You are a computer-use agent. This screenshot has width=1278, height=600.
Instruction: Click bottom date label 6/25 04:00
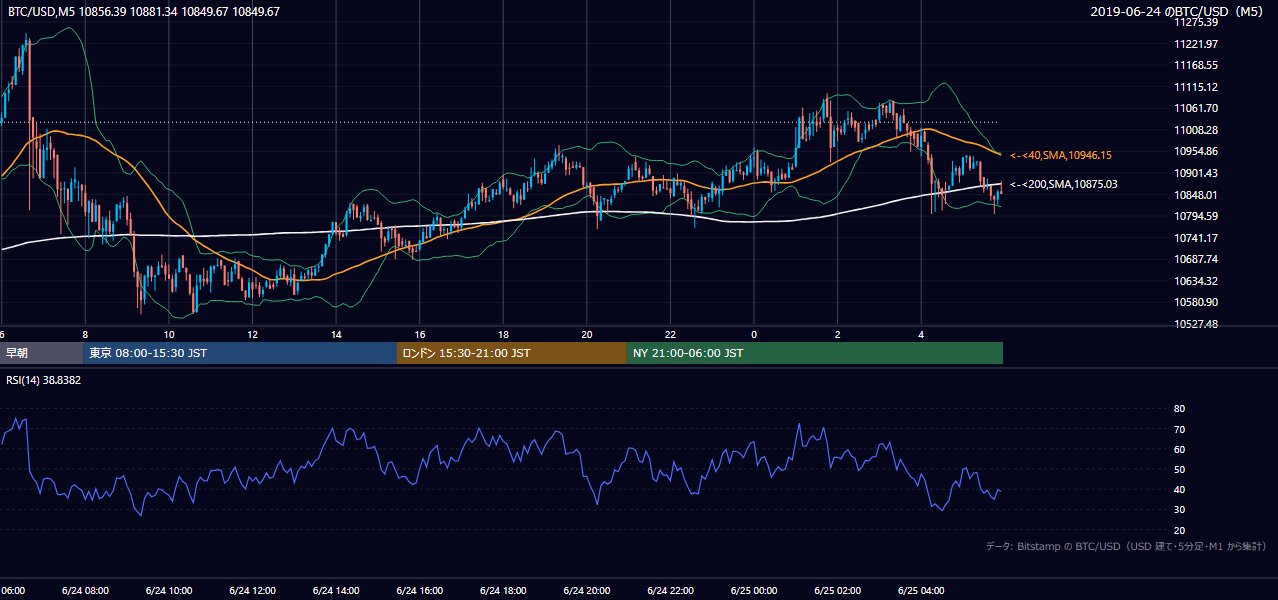[x=921, y=591]
